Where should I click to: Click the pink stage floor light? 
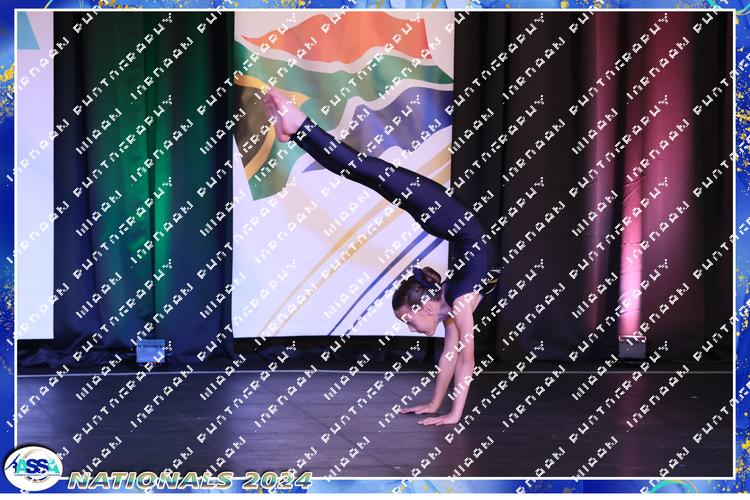click(x=632, y=347)
